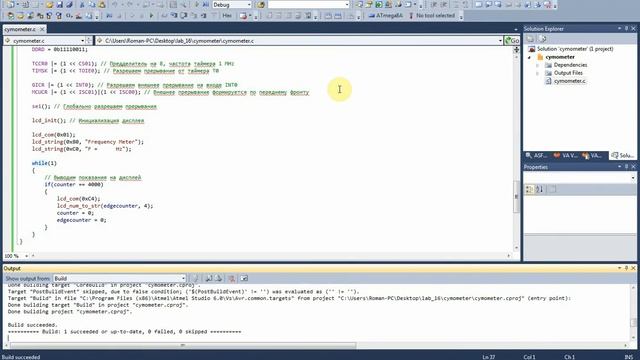Toggle word wrap in Output panel
This screenshot has height=360, width=640.
244,278
